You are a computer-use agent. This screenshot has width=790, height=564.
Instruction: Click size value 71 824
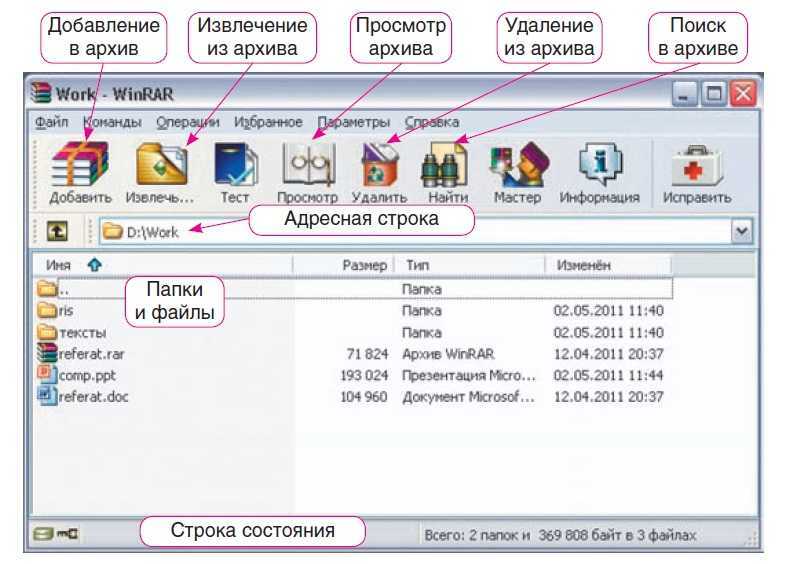coord(367,354)
